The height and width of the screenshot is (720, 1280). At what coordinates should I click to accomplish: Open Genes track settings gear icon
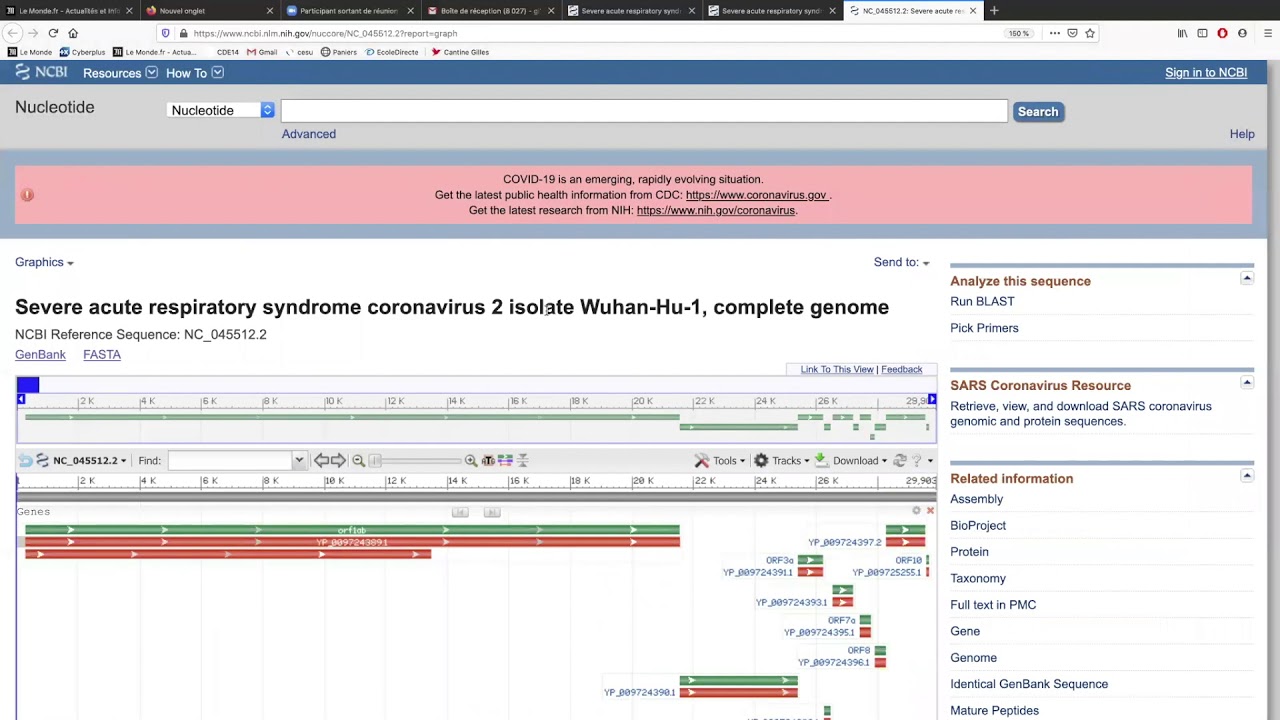(916, 511)
